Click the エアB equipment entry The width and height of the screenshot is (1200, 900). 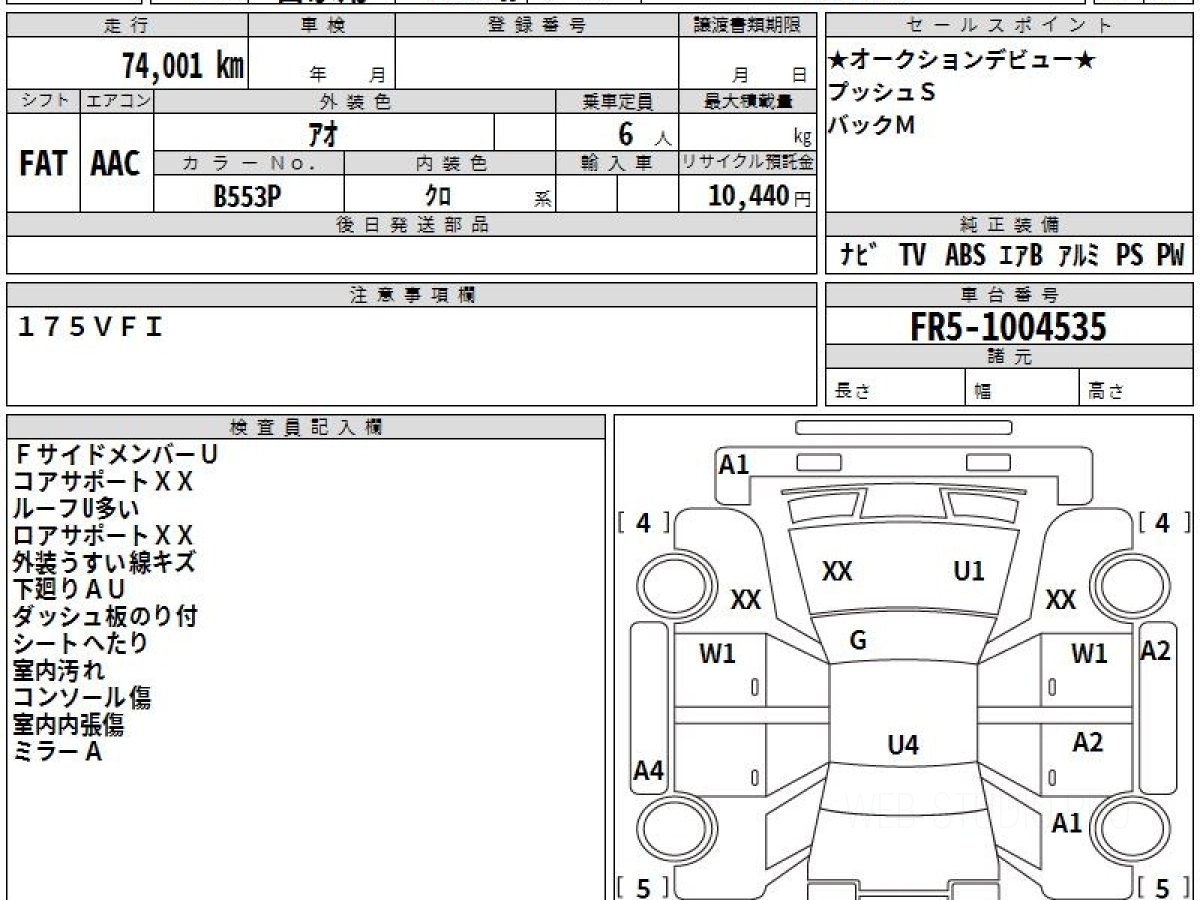pos(1022,256)
